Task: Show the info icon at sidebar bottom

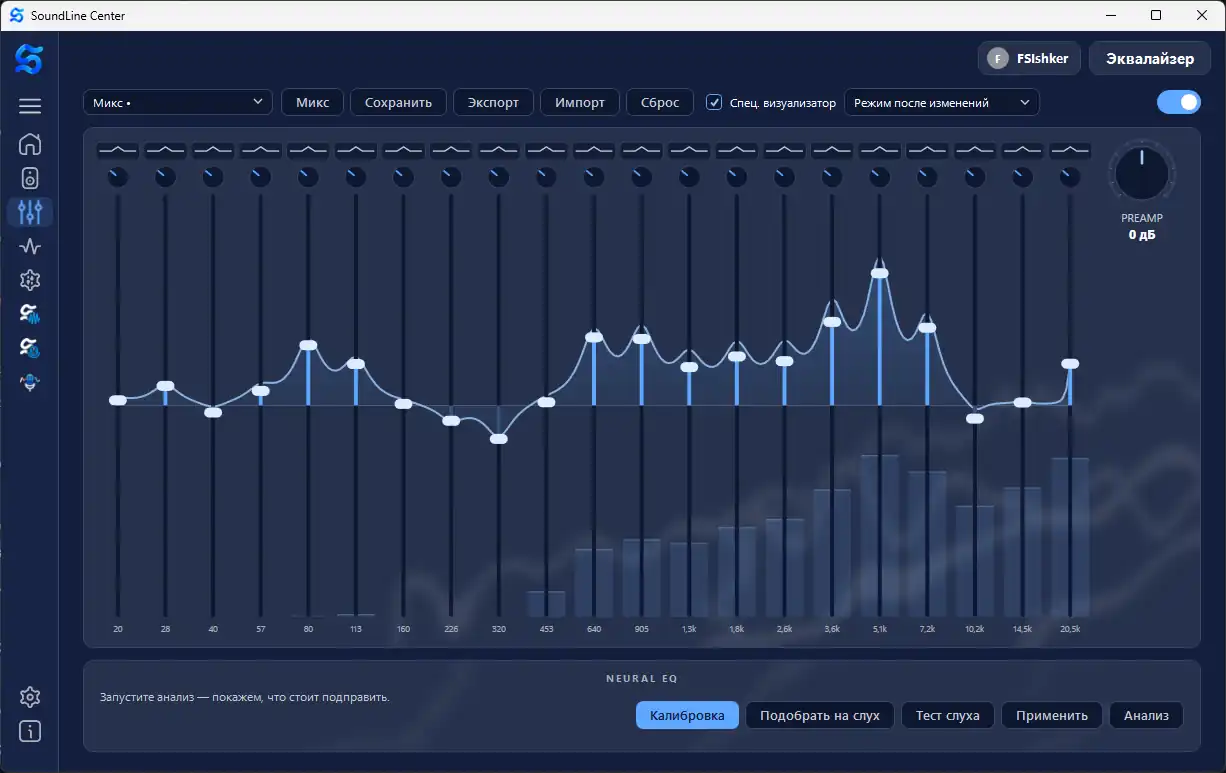Action: click(x=30, y=731)
